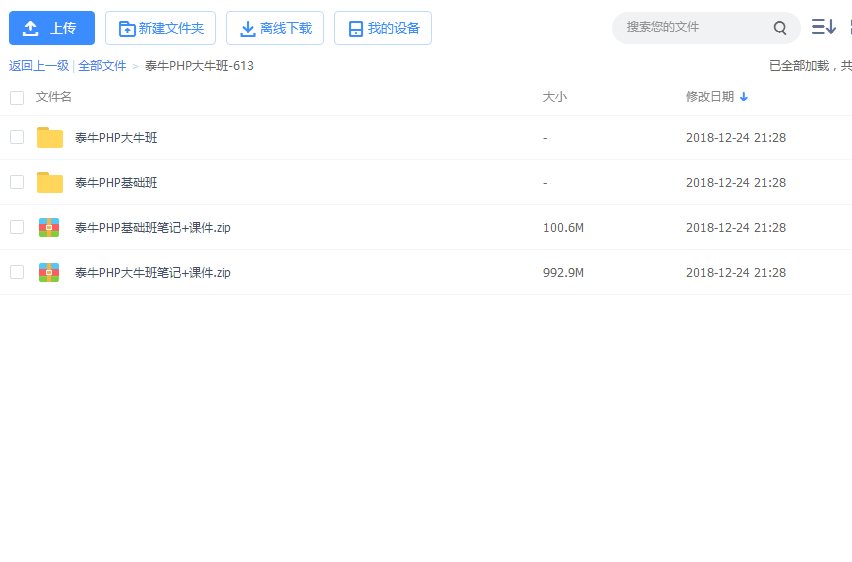Click the 泰牛PHP基础班 folder icon

click(49, 183)
